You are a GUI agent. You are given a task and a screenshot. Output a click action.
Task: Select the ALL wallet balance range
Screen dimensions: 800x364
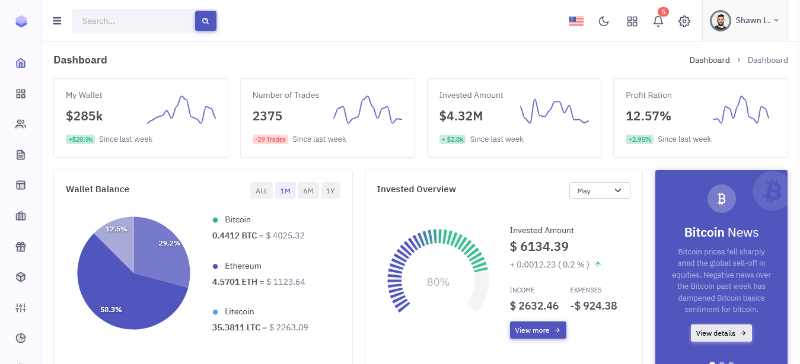coord(261,191)
